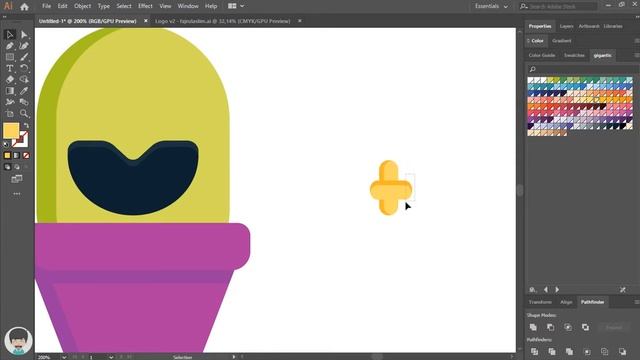Image resolution: width=640 pixels, height=360 pixels.
Task: Set paint mode to Gradient
Action: coord(16,156)
